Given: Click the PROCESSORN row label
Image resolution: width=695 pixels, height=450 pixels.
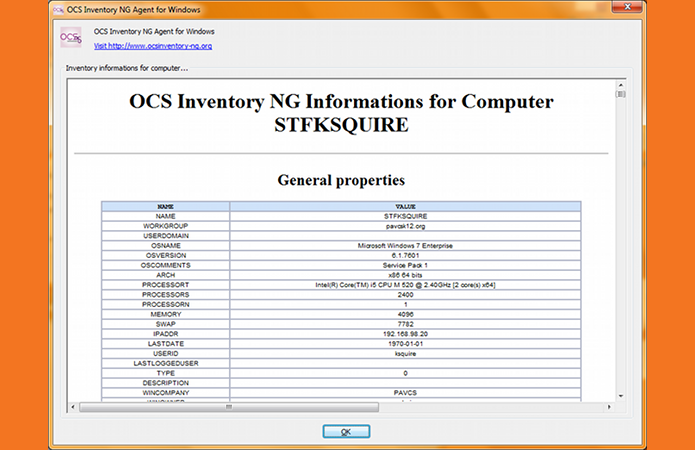Looking at the screenshot, I should (x=165, y=305).
